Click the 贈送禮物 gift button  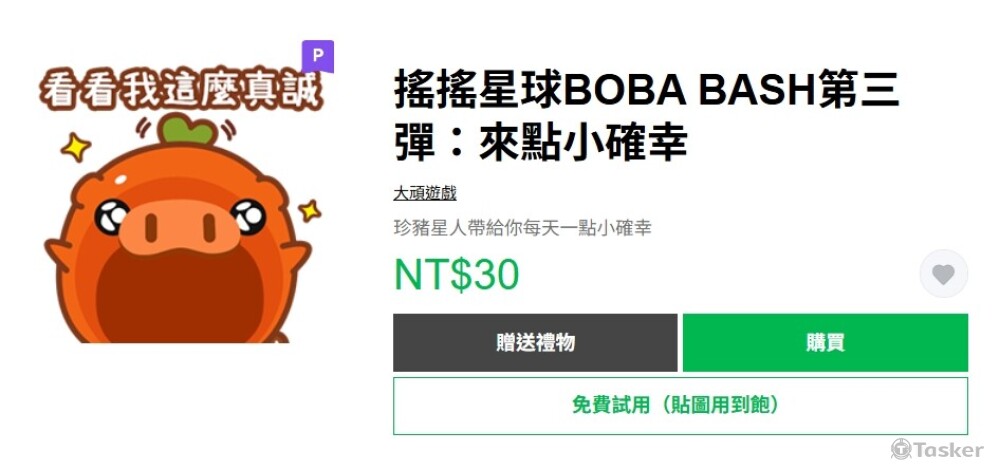535,342
